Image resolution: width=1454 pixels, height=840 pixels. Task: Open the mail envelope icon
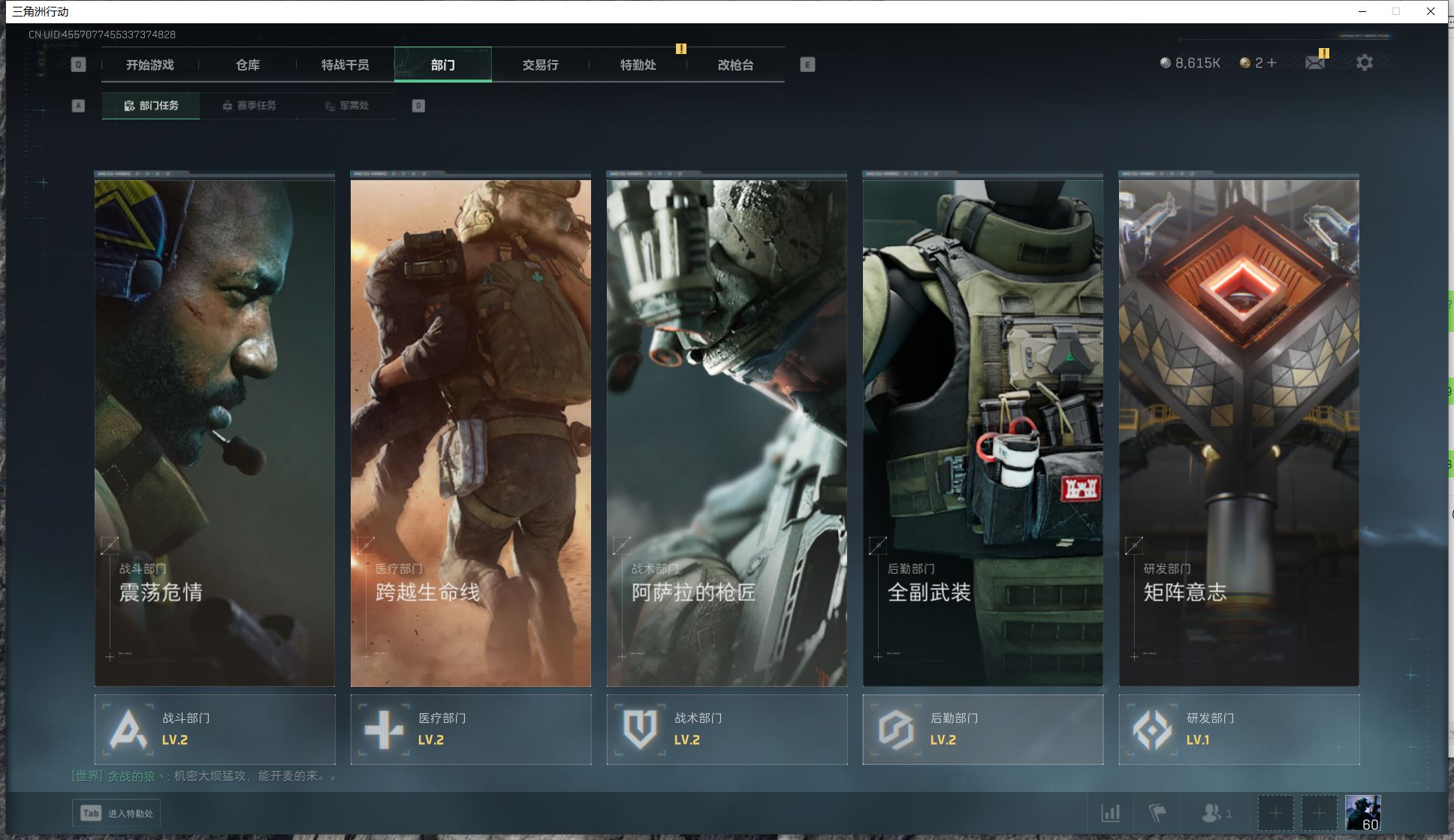coord(1314,63)
